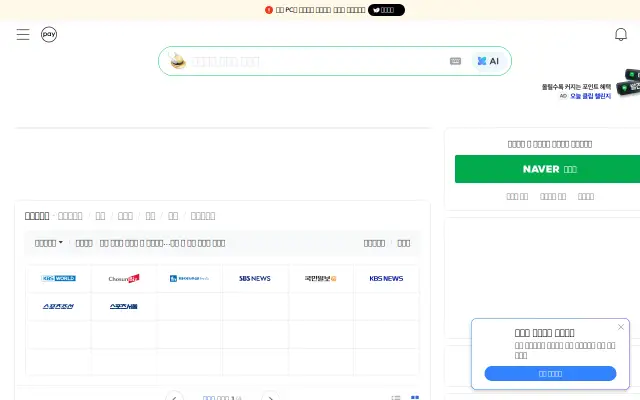This screenshot has height=400, width=640.
Task: Select the three-character sports tab in news section
Action: pyautogui.click(x=125, y=216)
